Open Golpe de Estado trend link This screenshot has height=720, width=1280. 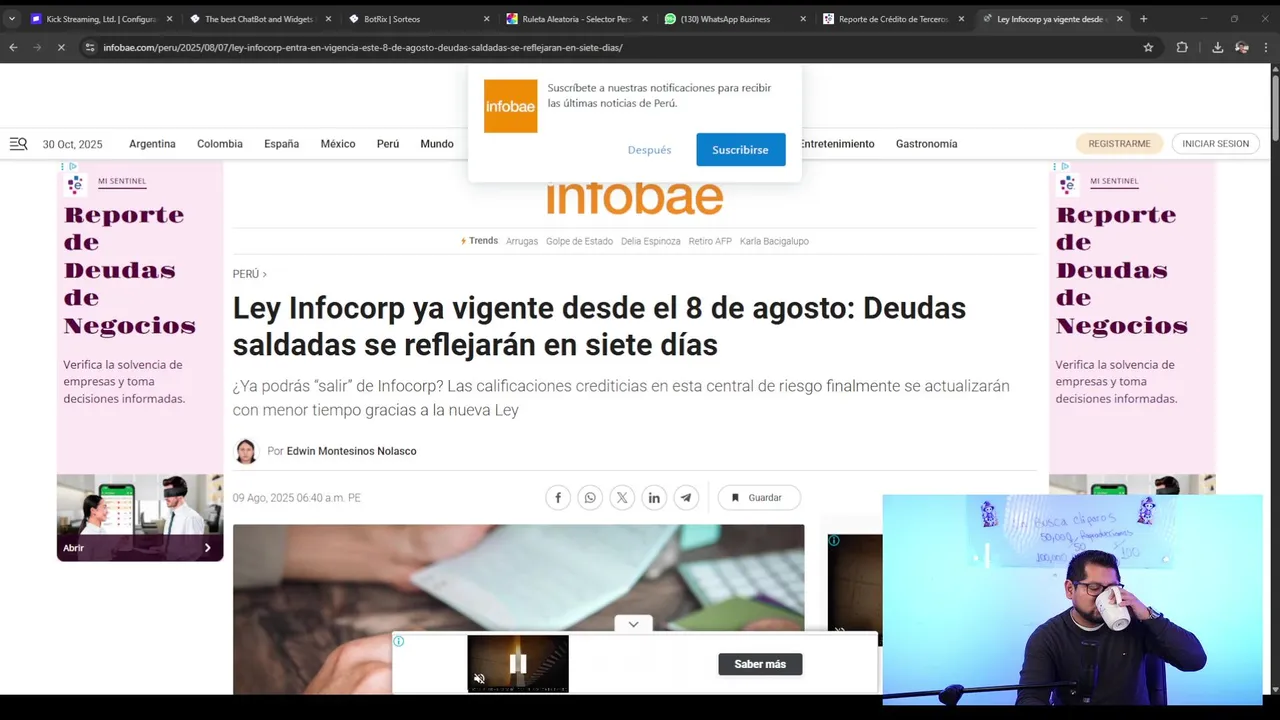579,241
